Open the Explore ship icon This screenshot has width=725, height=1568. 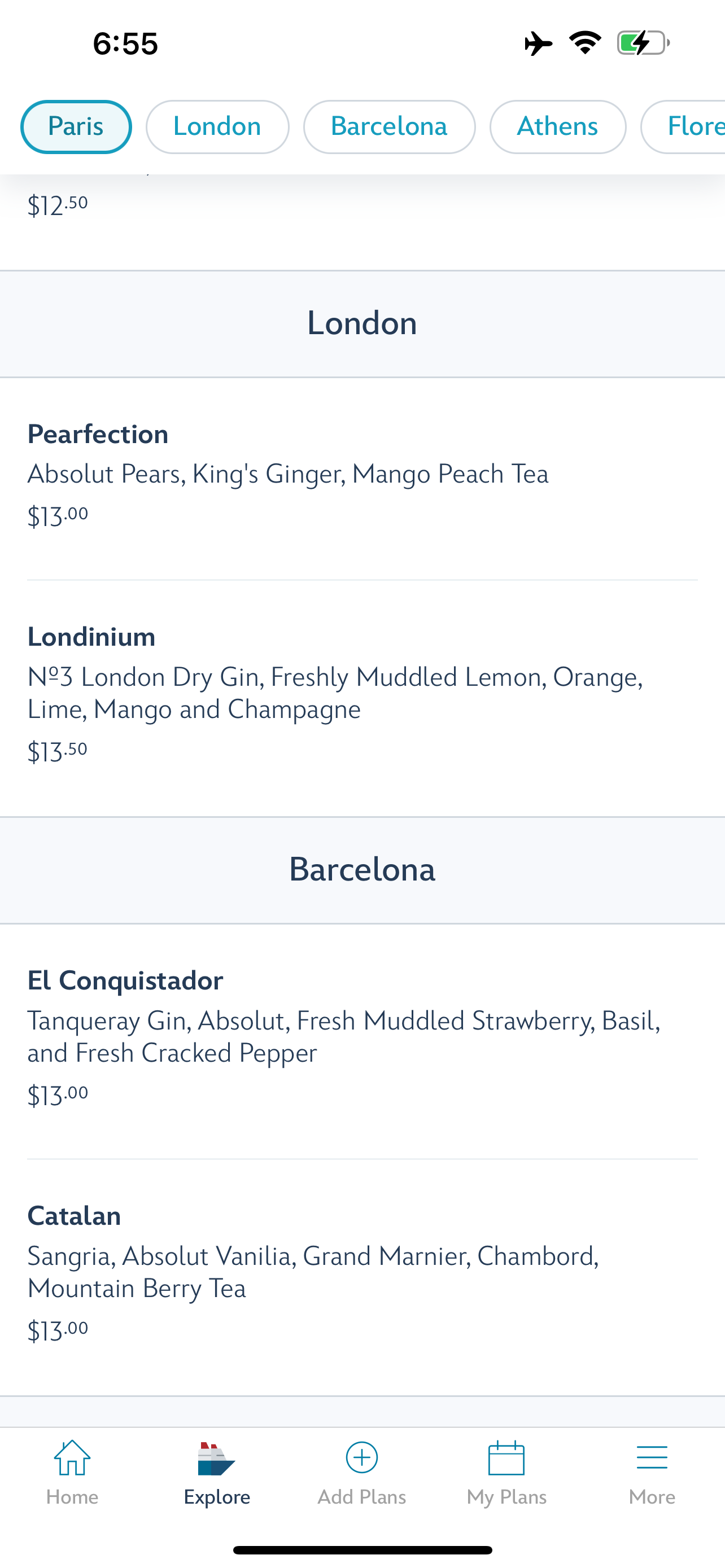point(216,1459)
